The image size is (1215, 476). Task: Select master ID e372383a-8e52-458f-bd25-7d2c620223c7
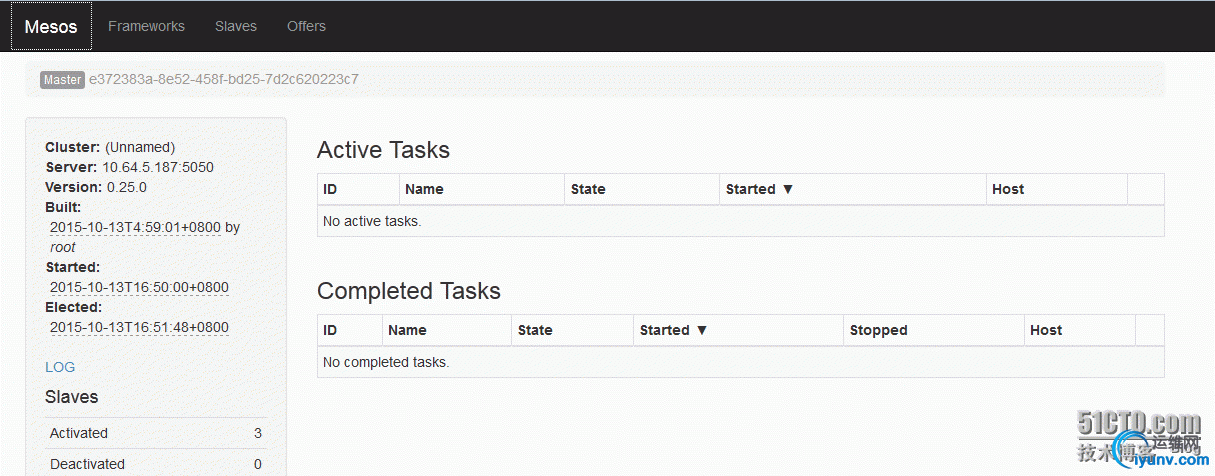[x=224, y=79]
